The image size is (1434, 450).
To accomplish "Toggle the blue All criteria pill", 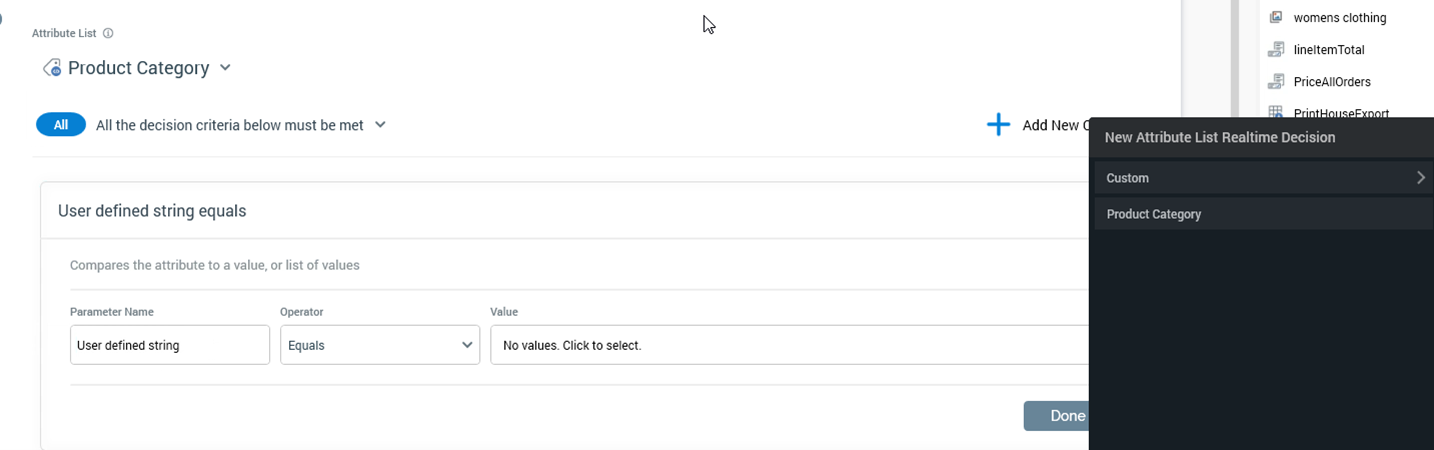I will click(61, 125).
